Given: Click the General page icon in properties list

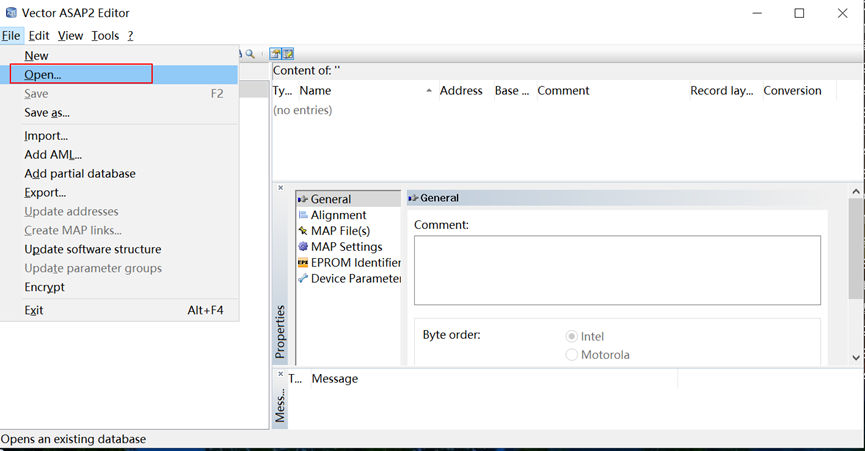Looking at the screenshot, I should (303, 199).
